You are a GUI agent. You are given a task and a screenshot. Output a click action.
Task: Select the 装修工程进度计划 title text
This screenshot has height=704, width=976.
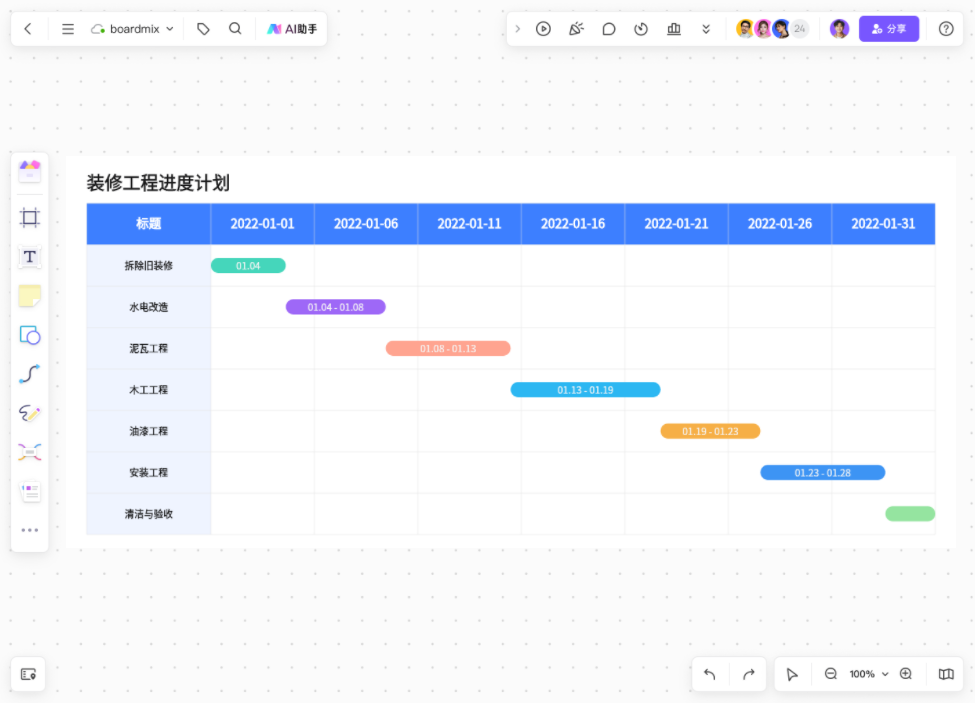pyautogui.click(x=158, y=183)
